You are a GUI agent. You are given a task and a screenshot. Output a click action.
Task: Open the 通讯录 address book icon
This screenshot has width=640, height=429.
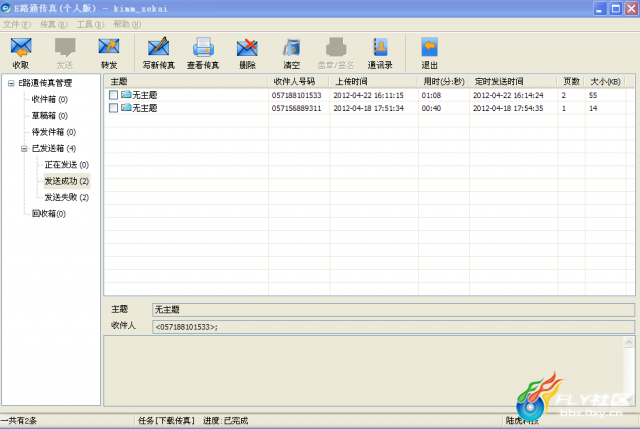click(380, 47)
